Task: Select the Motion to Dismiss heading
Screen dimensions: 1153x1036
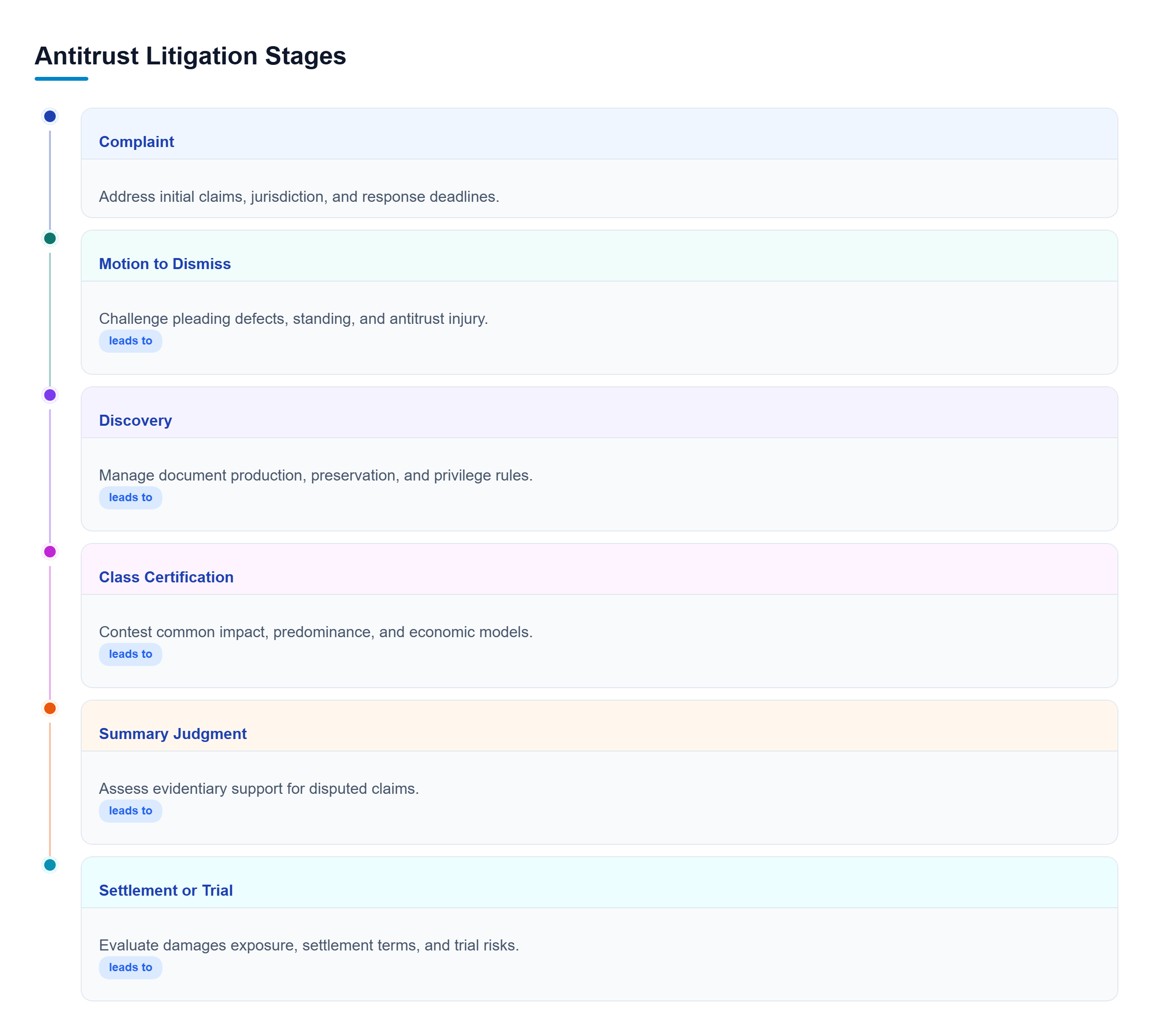Action: coord(165,263)
